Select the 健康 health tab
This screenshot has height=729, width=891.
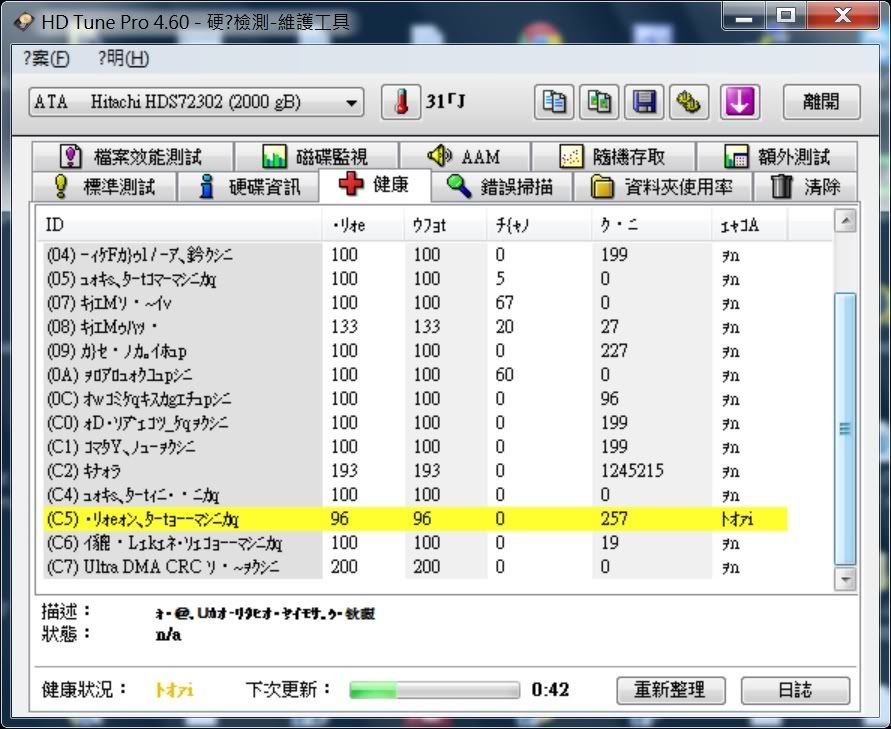375,185
